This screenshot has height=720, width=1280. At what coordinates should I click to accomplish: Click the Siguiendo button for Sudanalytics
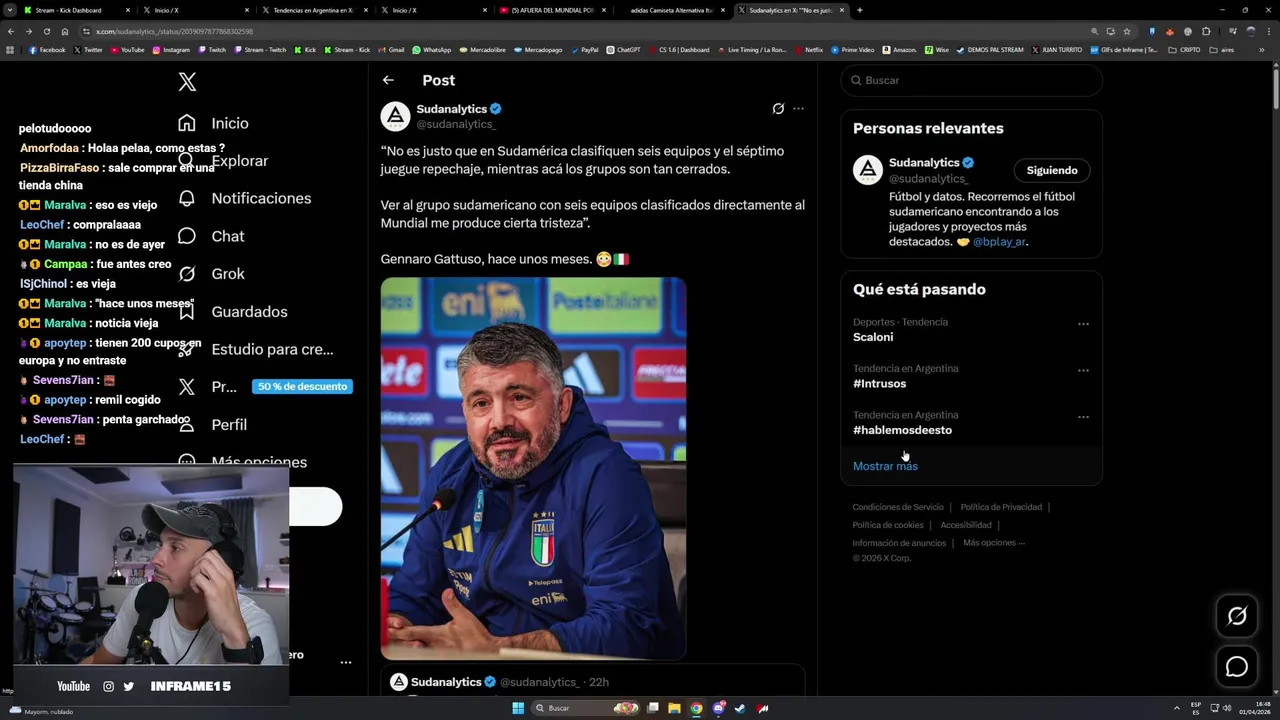point(1052,170)
